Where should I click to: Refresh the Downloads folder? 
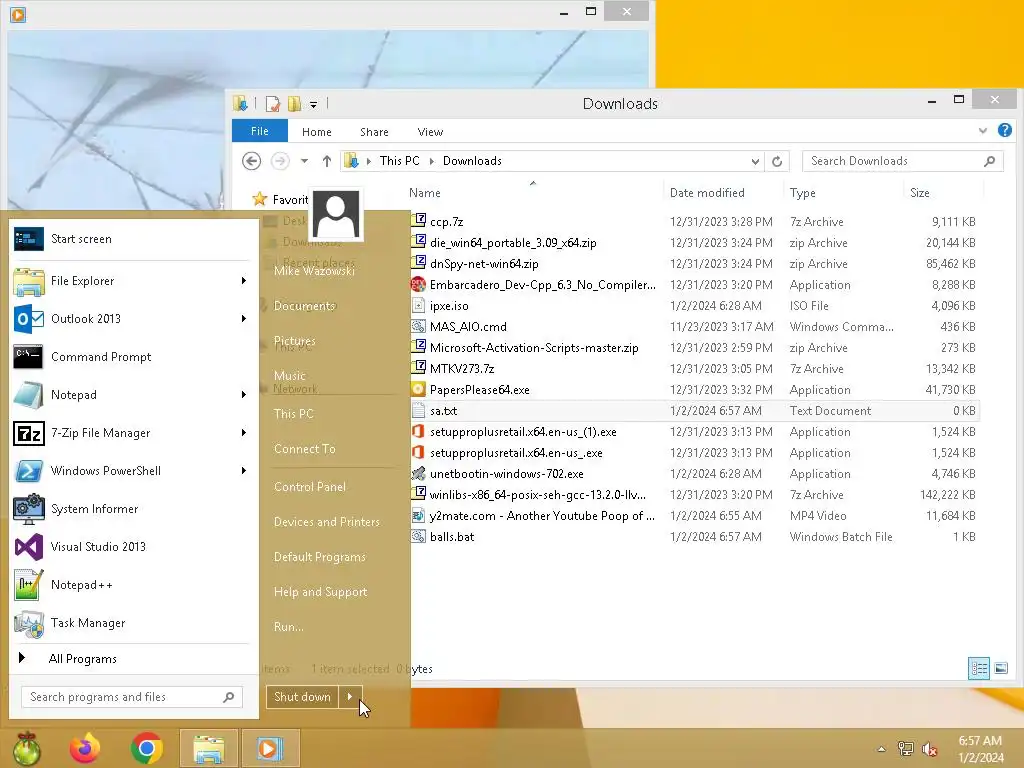coord(777,161)
